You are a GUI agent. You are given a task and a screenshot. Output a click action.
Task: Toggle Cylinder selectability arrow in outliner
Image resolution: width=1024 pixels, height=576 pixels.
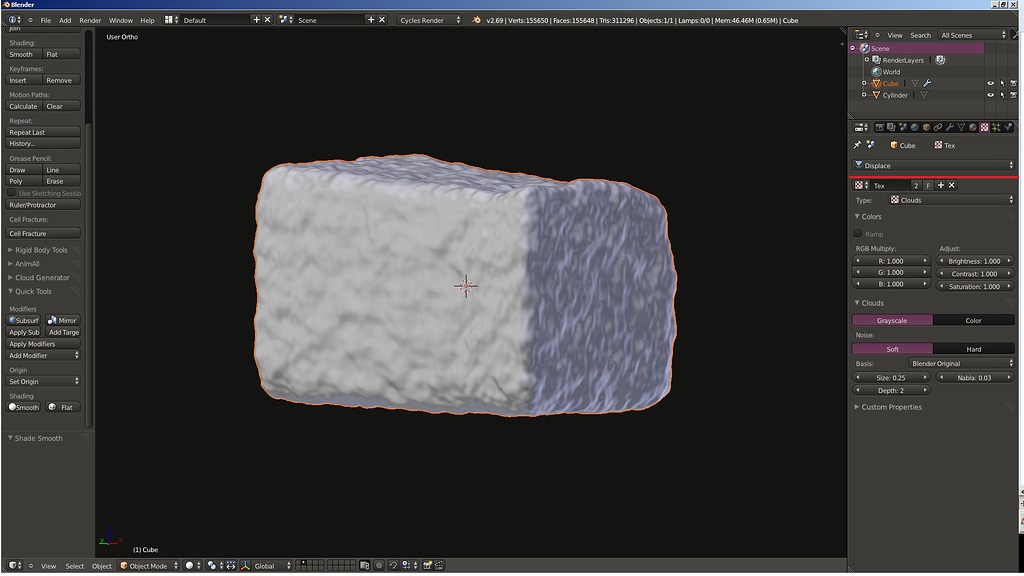tap(1002, 95)
